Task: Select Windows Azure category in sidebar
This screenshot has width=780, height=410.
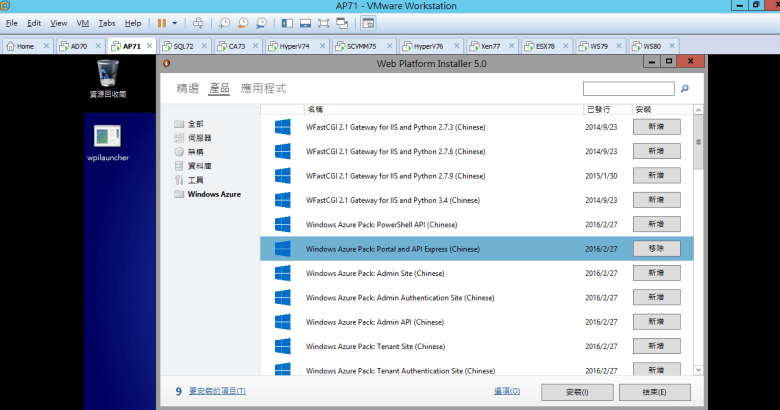Action: pos(214,194)
